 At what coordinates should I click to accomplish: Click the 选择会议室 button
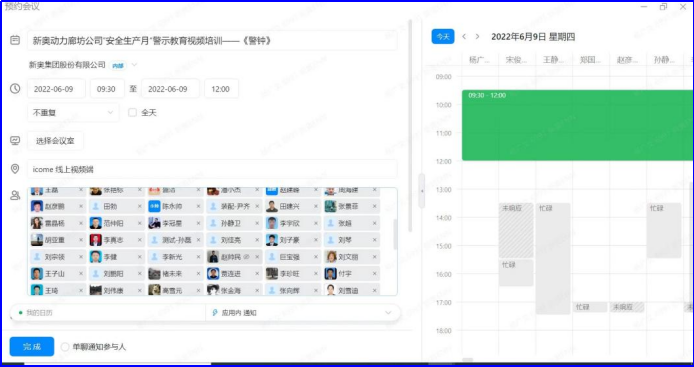click(x=55, y=141)
